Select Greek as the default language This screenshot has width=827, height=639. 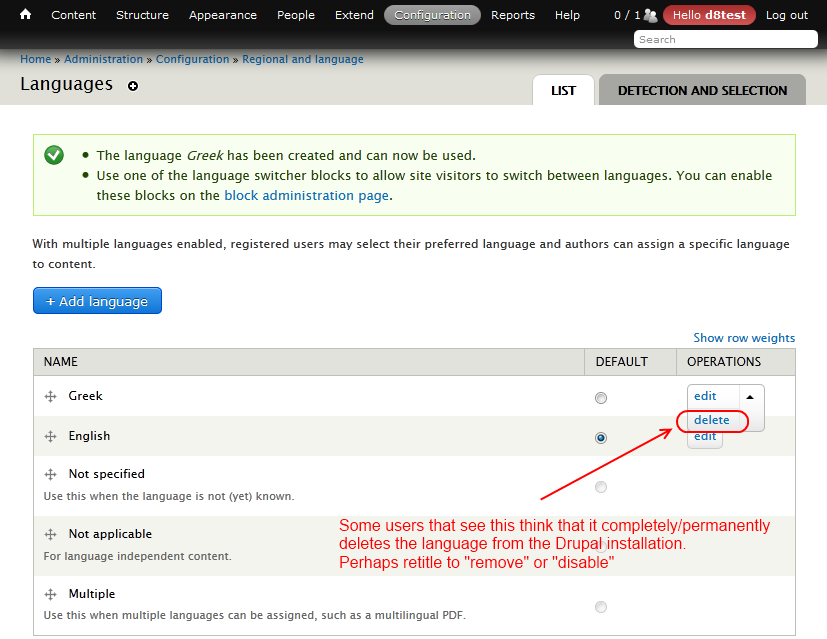(x=601, y=397)
